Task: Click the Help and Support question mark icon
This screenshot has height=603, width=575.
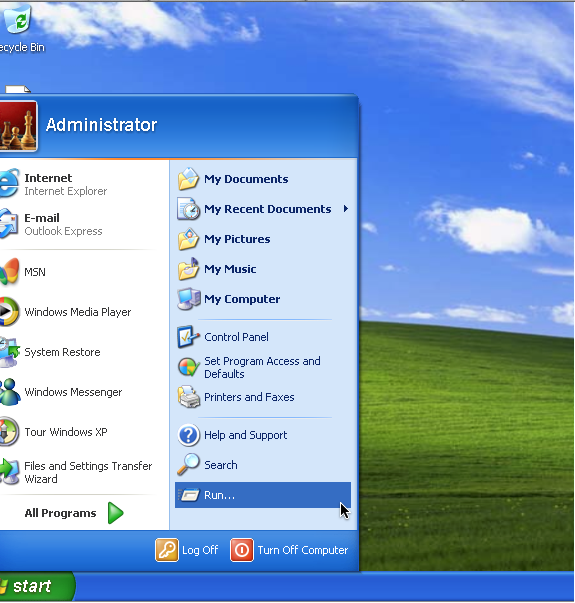Action: point(188,435)
